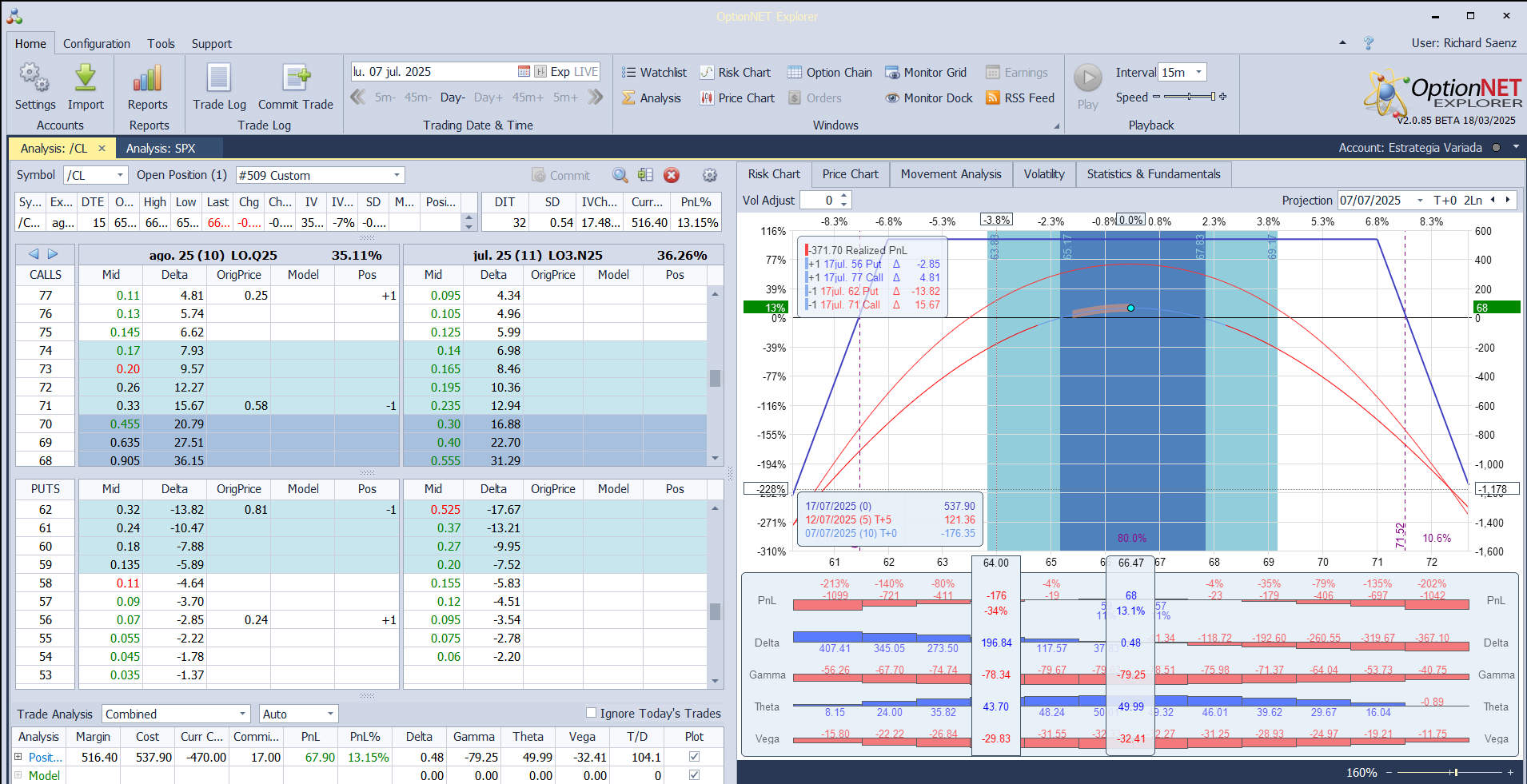
Task: Step back in time with double-left chevron
Action: pyautogui.click(x=358, y=98)
